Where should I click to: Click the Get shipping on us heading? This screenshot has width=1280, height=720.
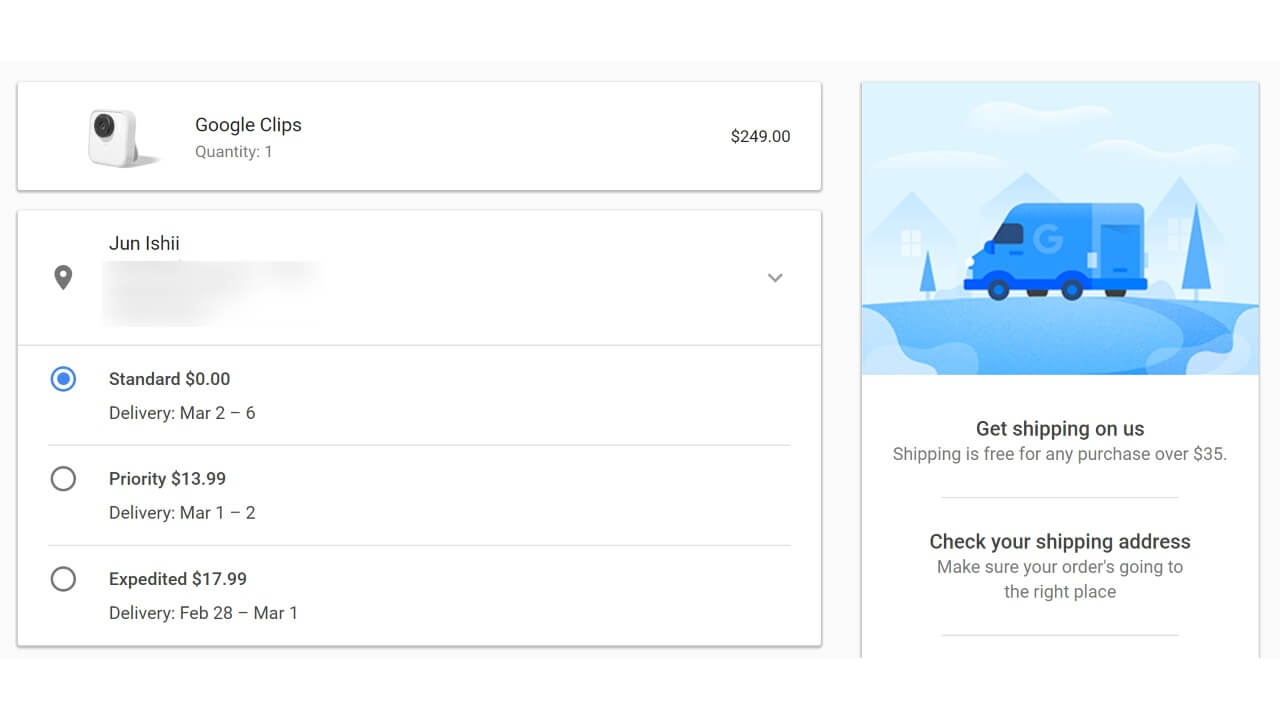click(x=1059, y=429)
